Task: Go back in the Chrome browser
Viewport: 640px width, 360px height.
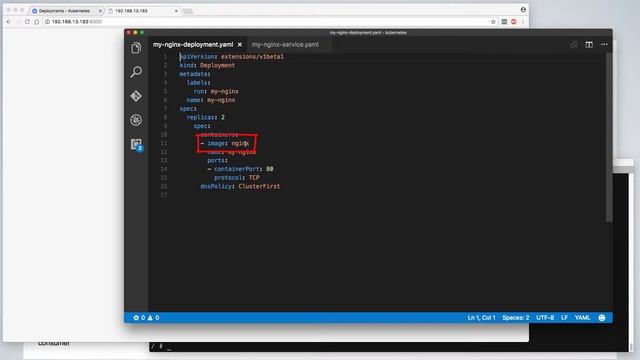Action: tap(9, 22)
